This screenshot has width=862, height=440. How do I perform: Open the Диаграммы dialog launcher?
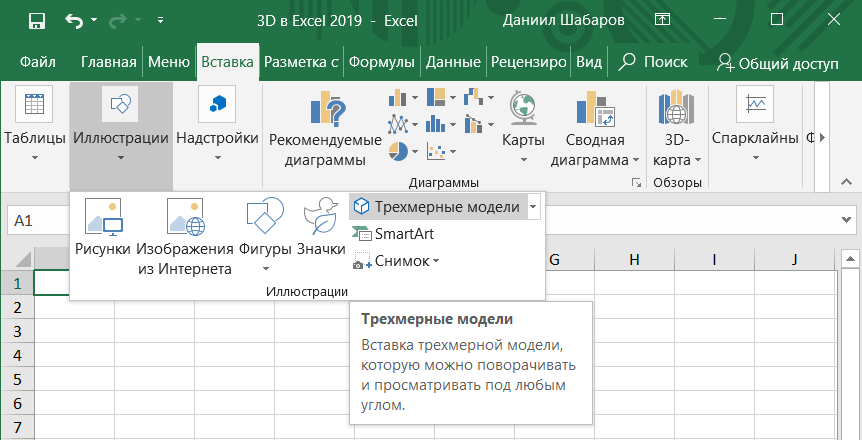point(636,183)
